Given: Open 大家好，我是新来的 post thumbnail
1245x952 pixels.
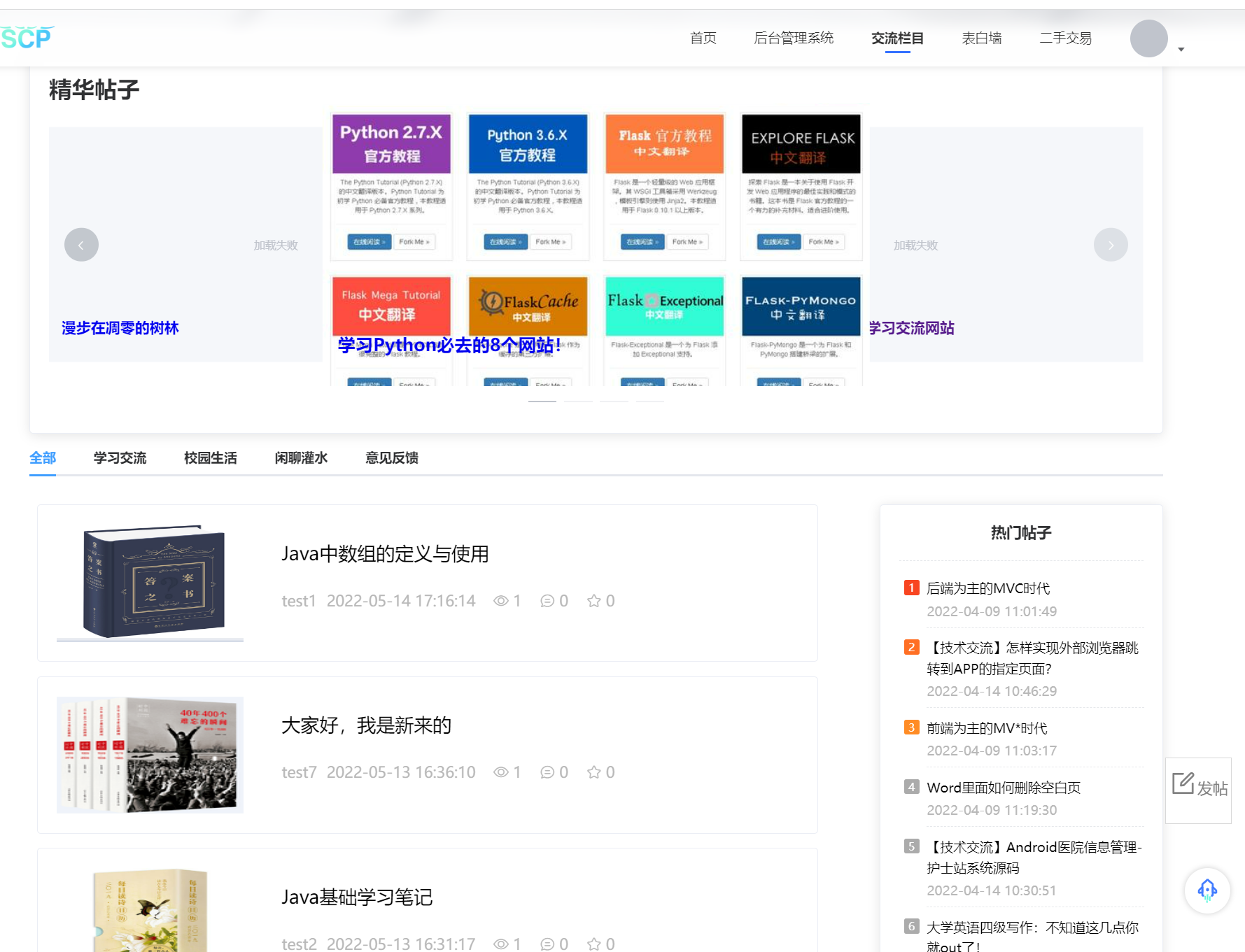Looking at the screenshot, I should pos(150,755).
